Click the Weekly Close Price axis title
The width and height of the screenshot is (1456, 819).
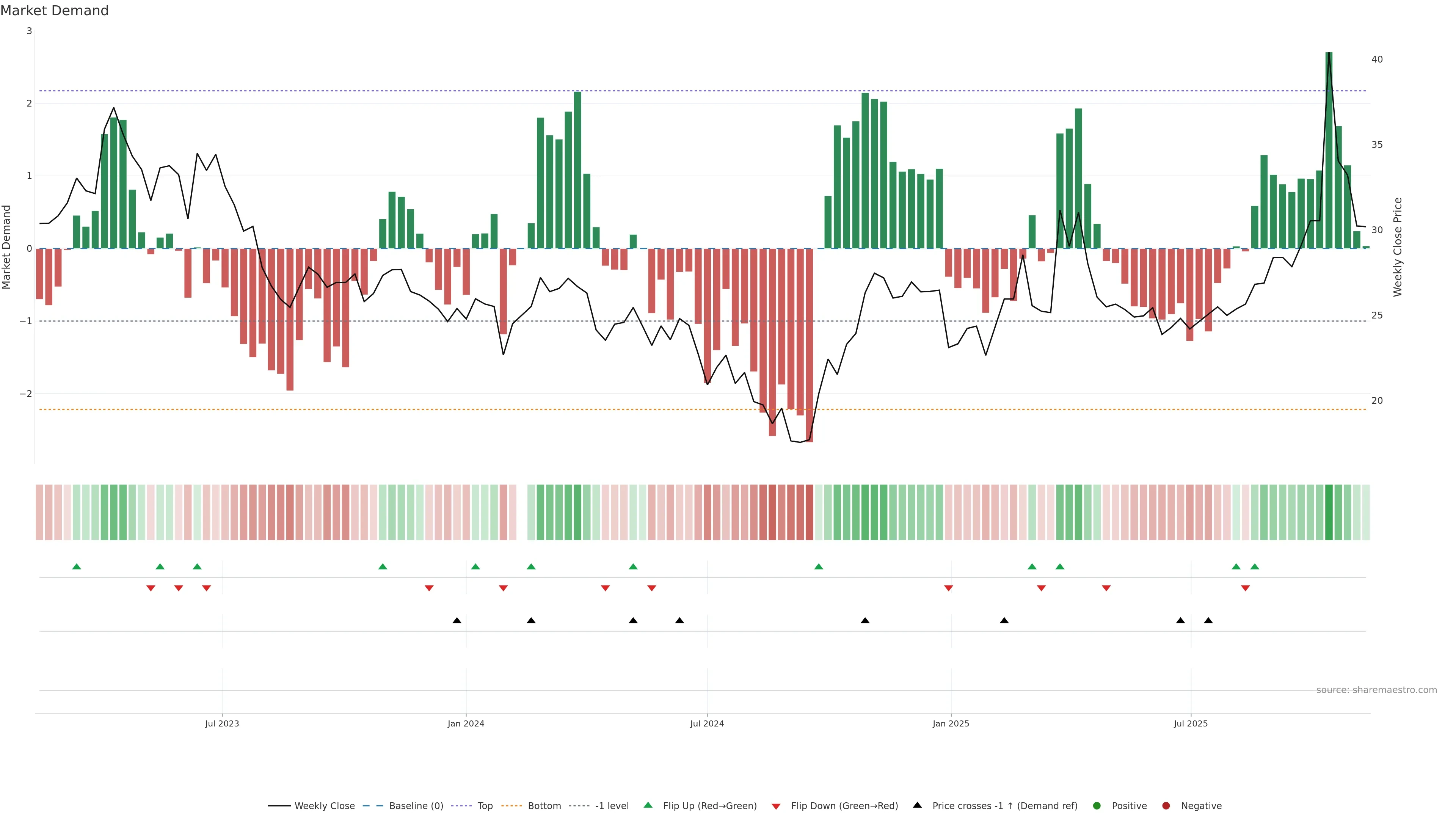(1397, 247)
